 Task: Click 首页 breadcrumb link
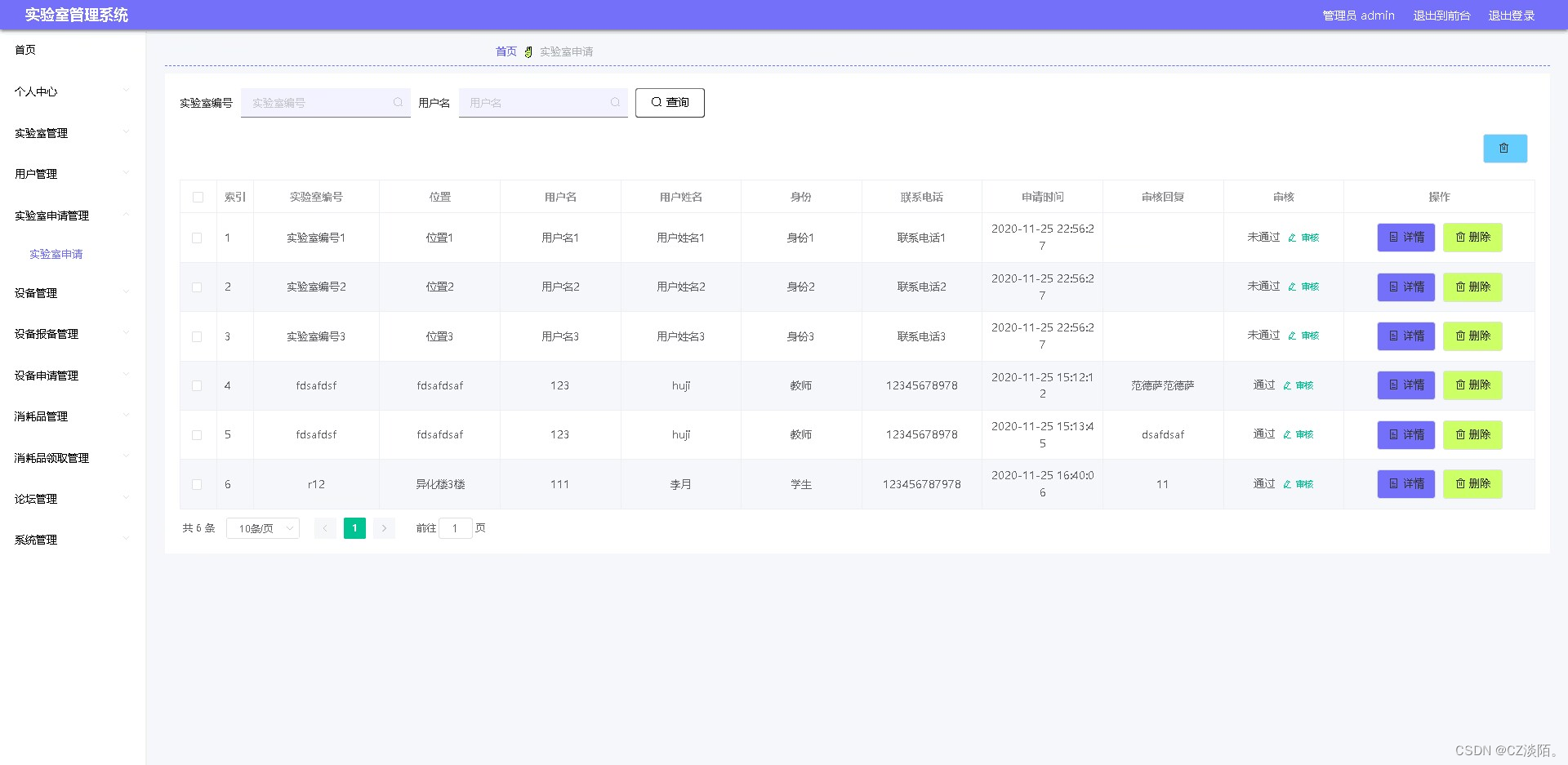click(506, 51)
